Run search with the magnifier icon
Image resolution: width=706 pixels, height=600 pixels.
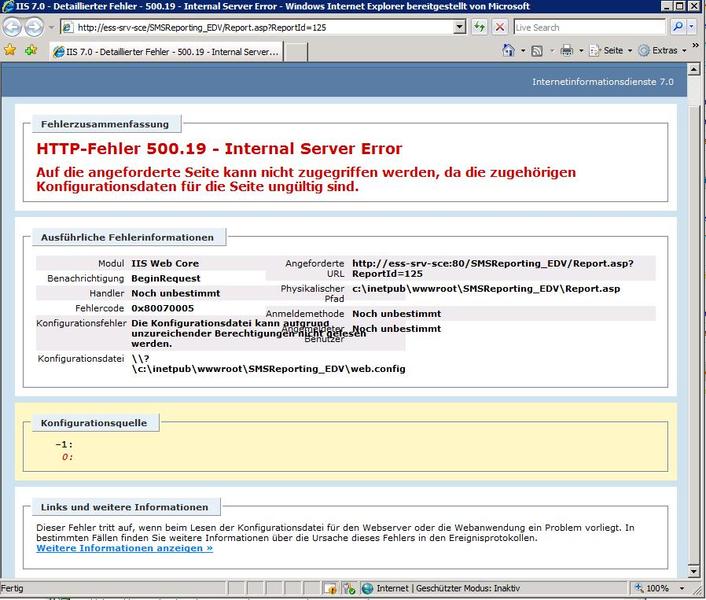pyautogui.click(x=677, y=27)
